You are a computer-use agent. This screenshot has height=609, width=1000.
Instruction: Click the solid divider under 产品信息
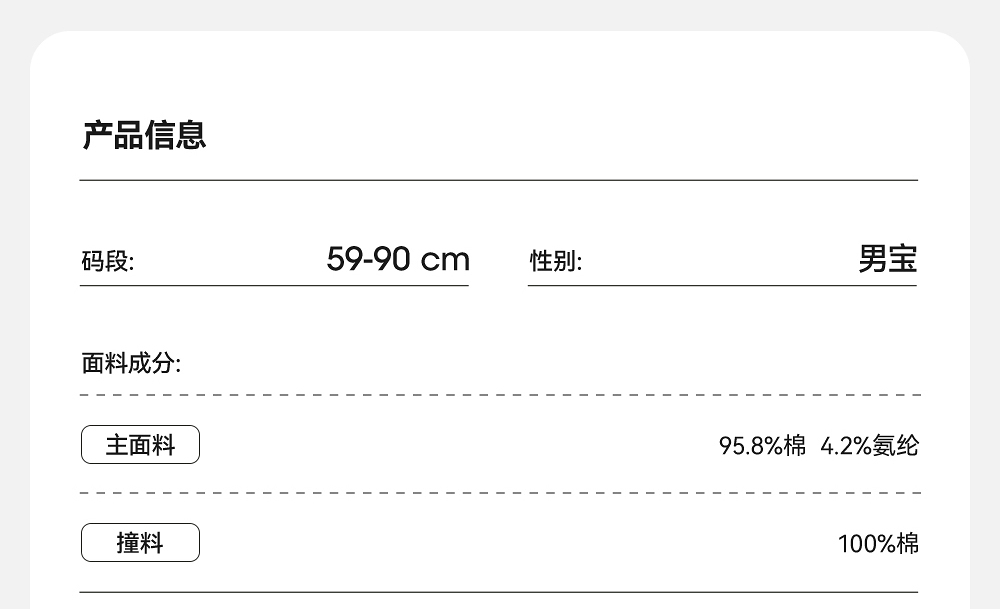pyautogui.click(x=498, y=180)
